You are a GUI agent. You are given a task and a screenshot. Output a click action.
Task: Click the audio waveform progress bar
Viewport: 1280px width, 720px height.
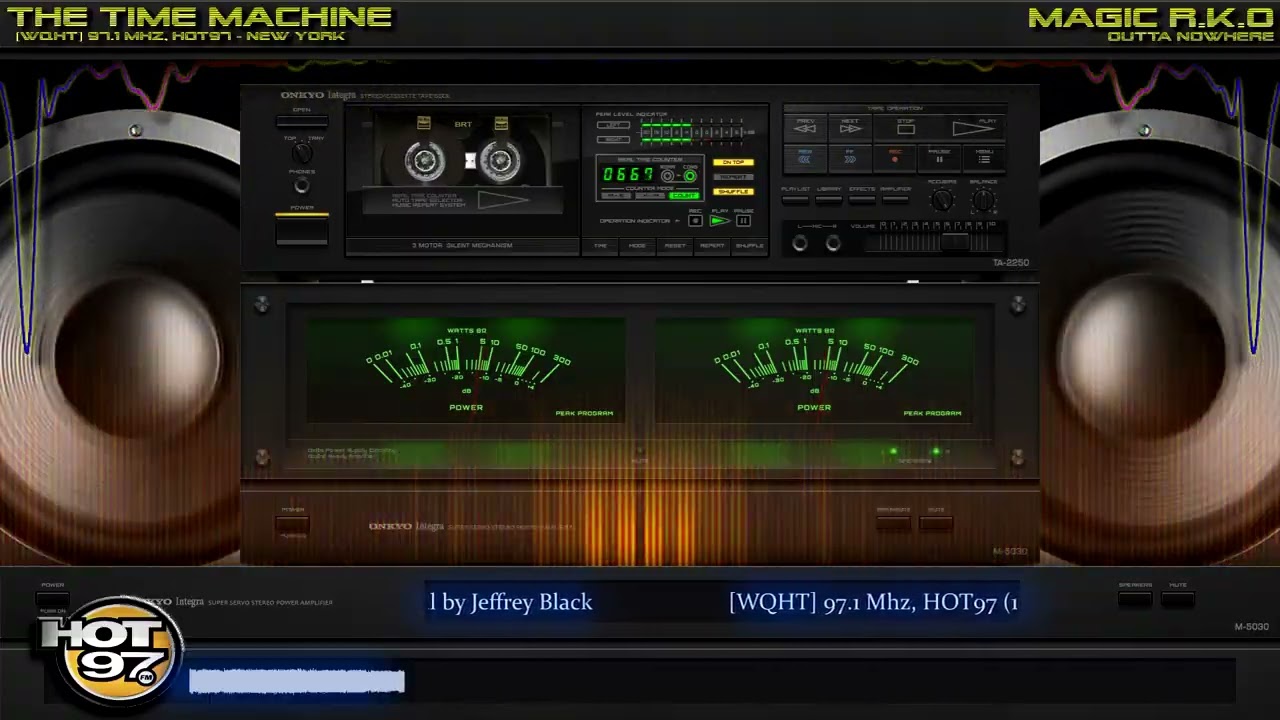pos(296,682)
